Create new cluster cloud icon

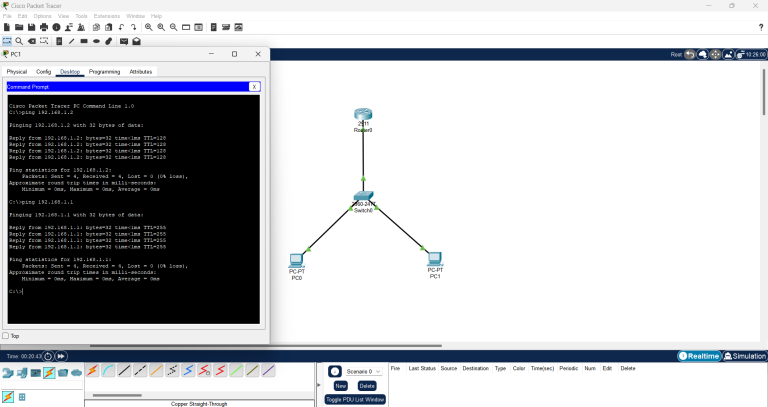702,54
